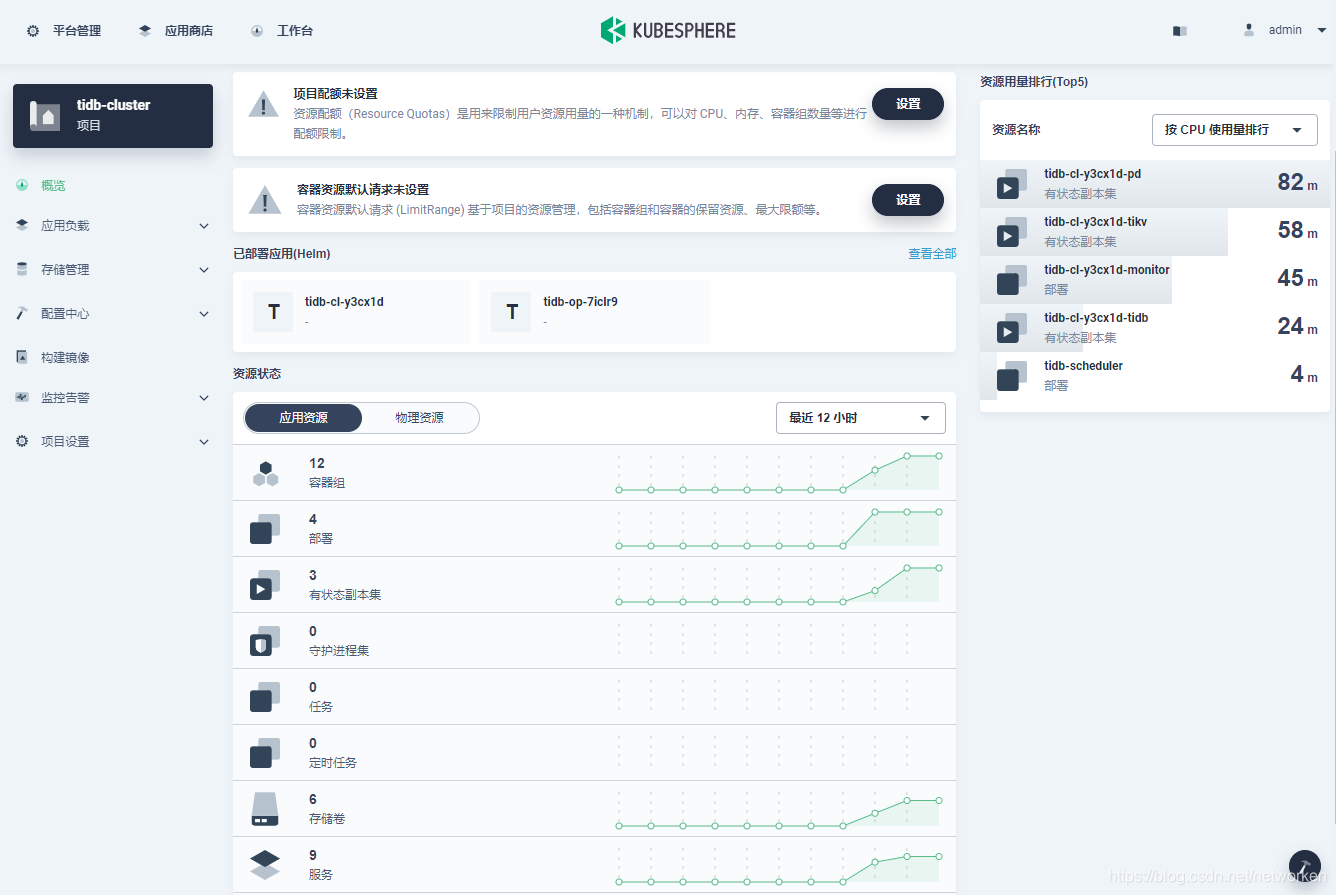Click the icon beside tidb-scheduler ranking
This screenshot has width=1336, height=895.
point(1011,375)
